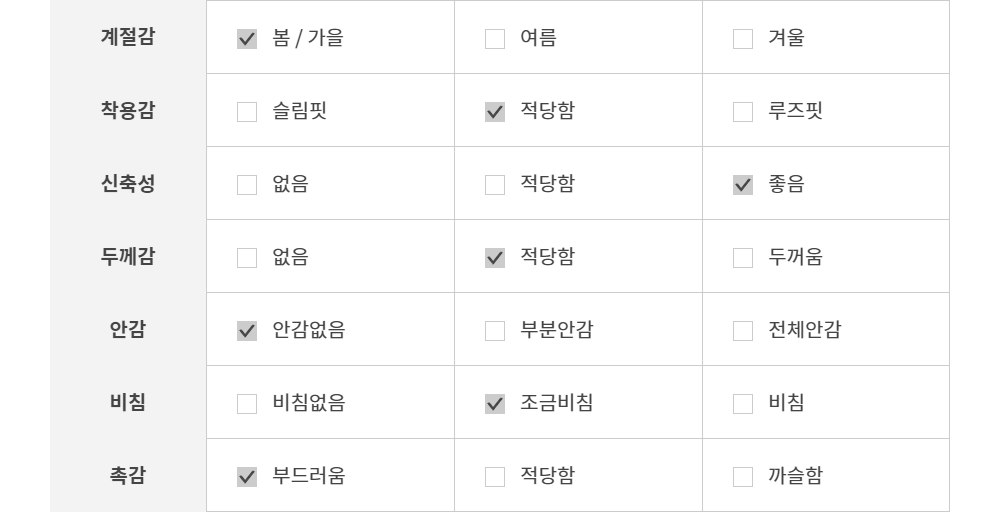Screen dimensions: 1000x512
Task: Uncheck the 부드러움 texture checkbox
Action: [x=247, y=477]
